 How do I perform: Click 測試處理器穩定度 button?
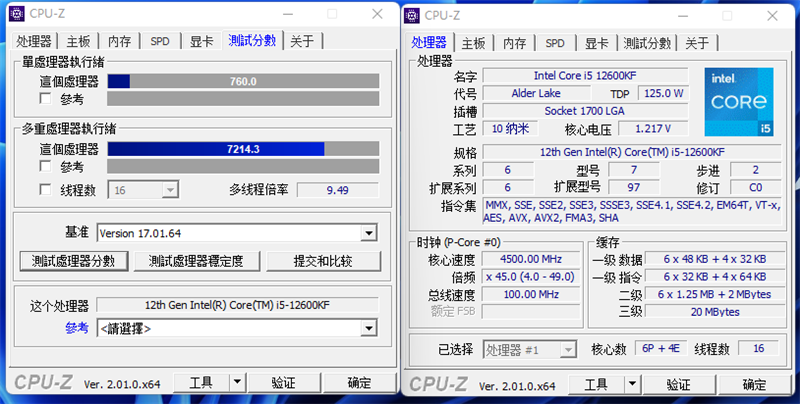point(196,261)
